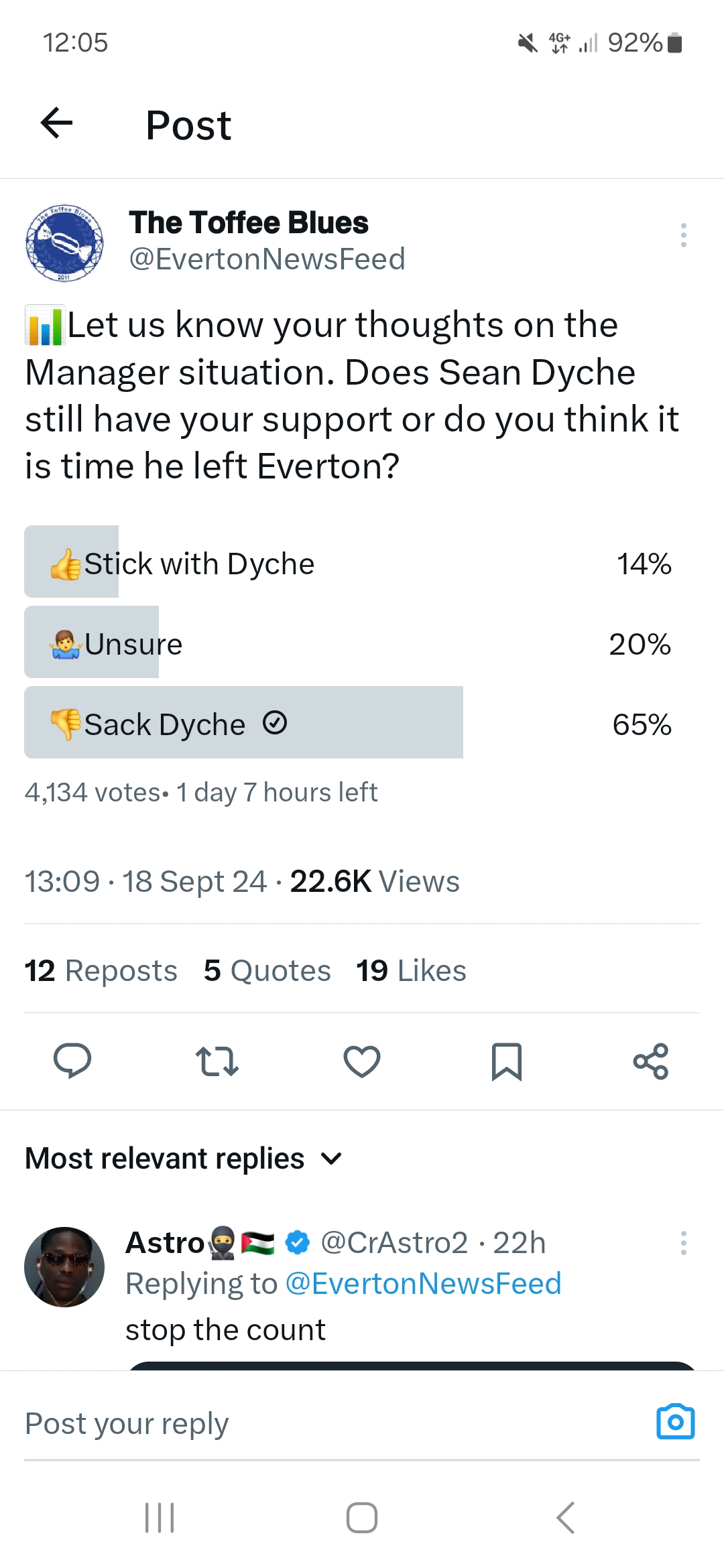Tap Android recent apps navigation button

coord(160,1518)
